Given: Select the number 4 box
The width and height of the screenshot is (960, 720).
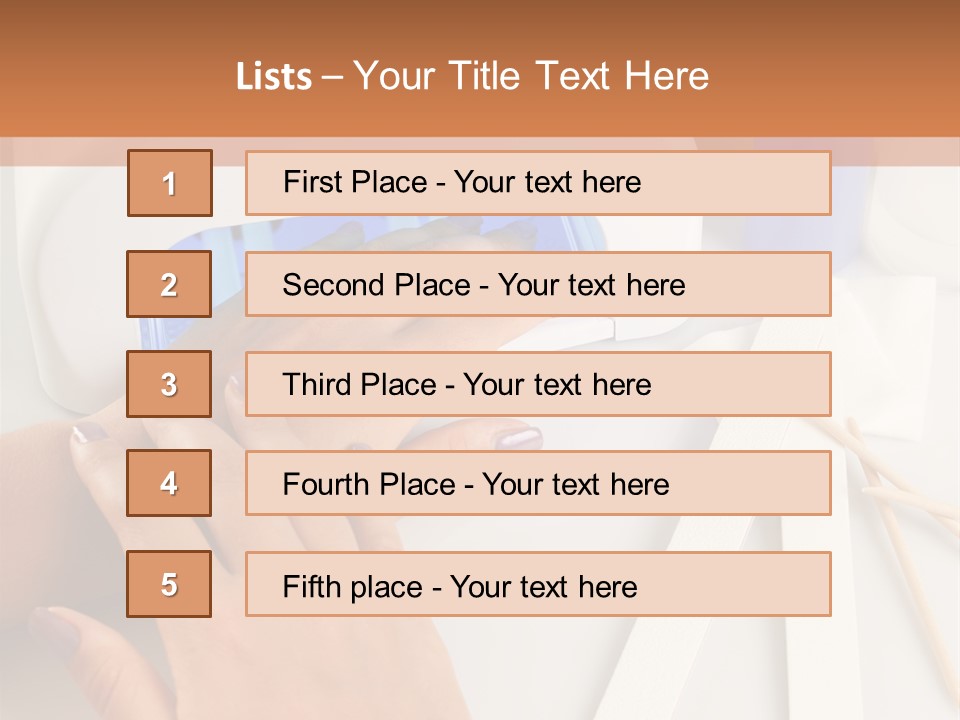Looking at the screenshot, I should (169, 484).
